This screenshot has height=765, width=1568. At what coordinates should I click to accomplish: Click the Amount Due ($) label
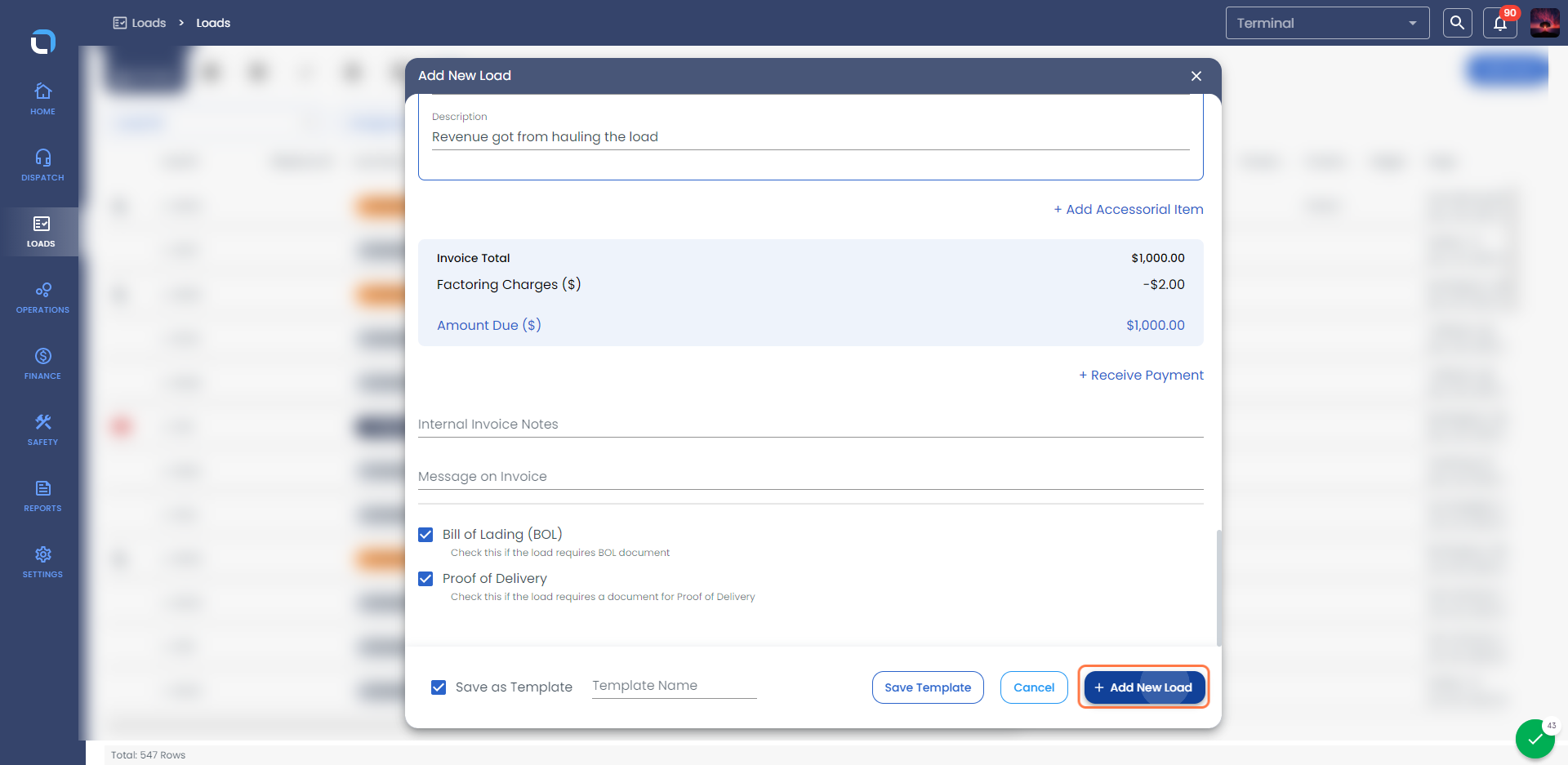(489, 326)
